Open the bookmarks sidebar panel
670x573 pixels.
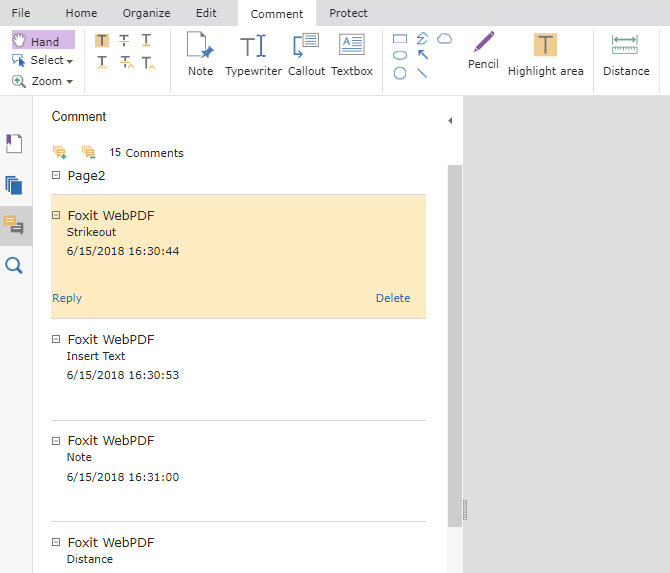coord(14,144)
